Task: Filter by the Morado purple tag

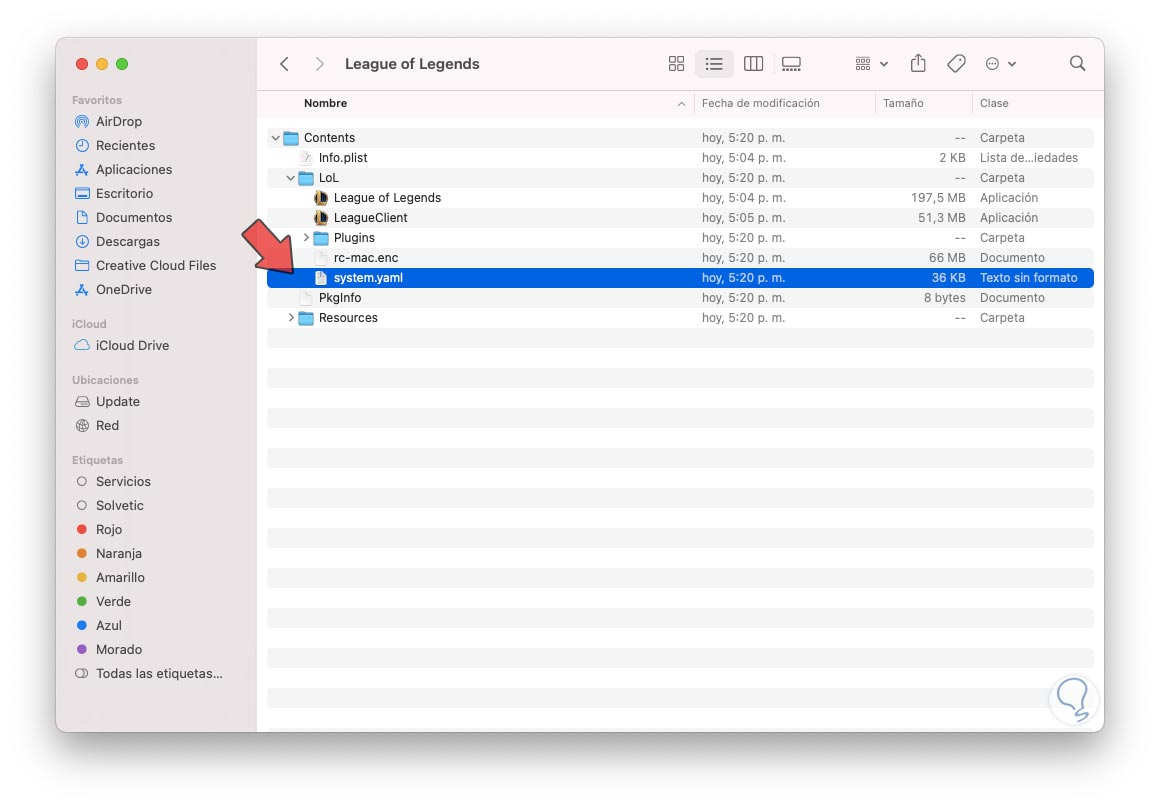Action: (x=118, y=649)
